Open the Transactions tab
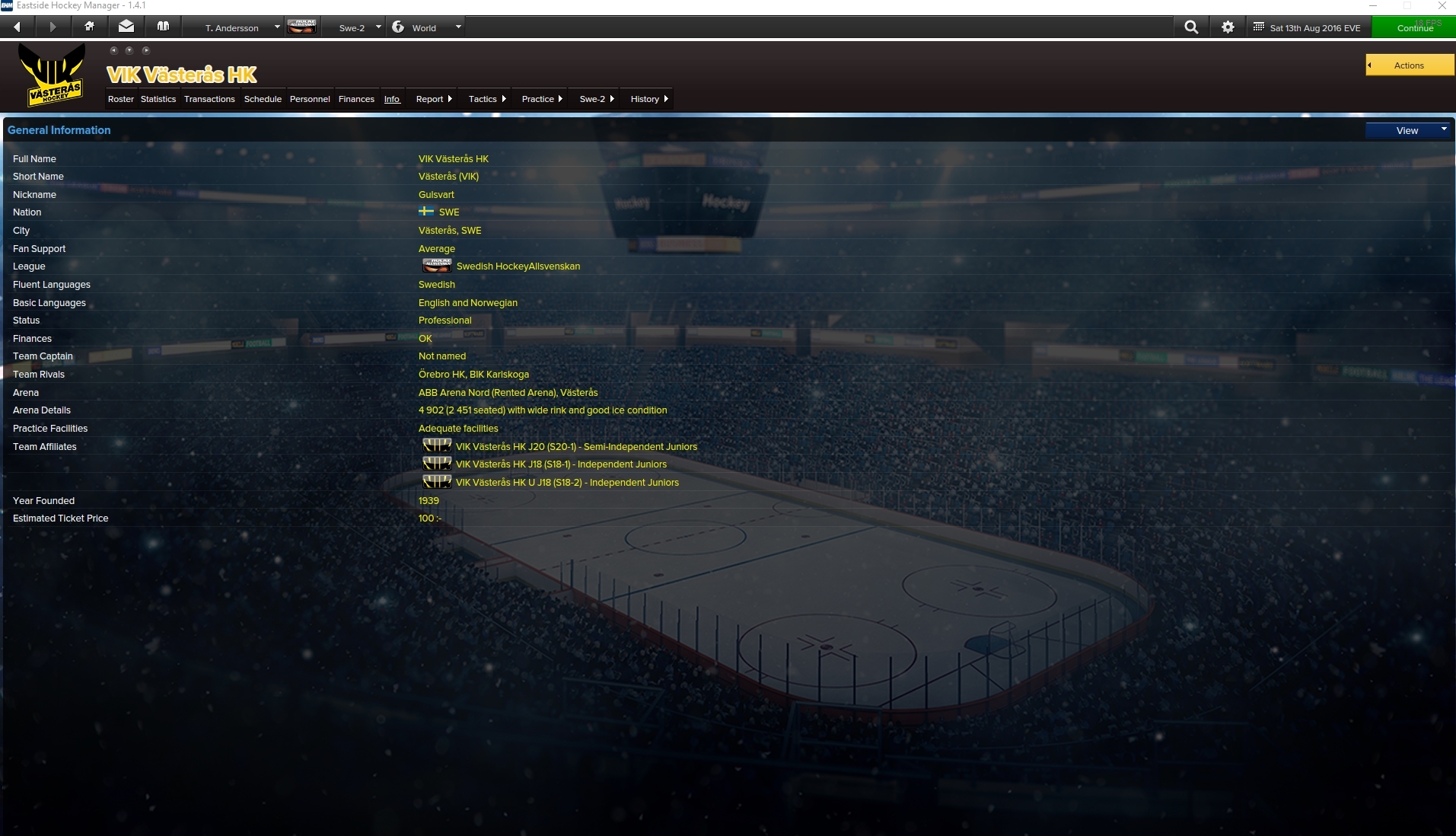This screenshot has height=836, width=1456. 209,99
